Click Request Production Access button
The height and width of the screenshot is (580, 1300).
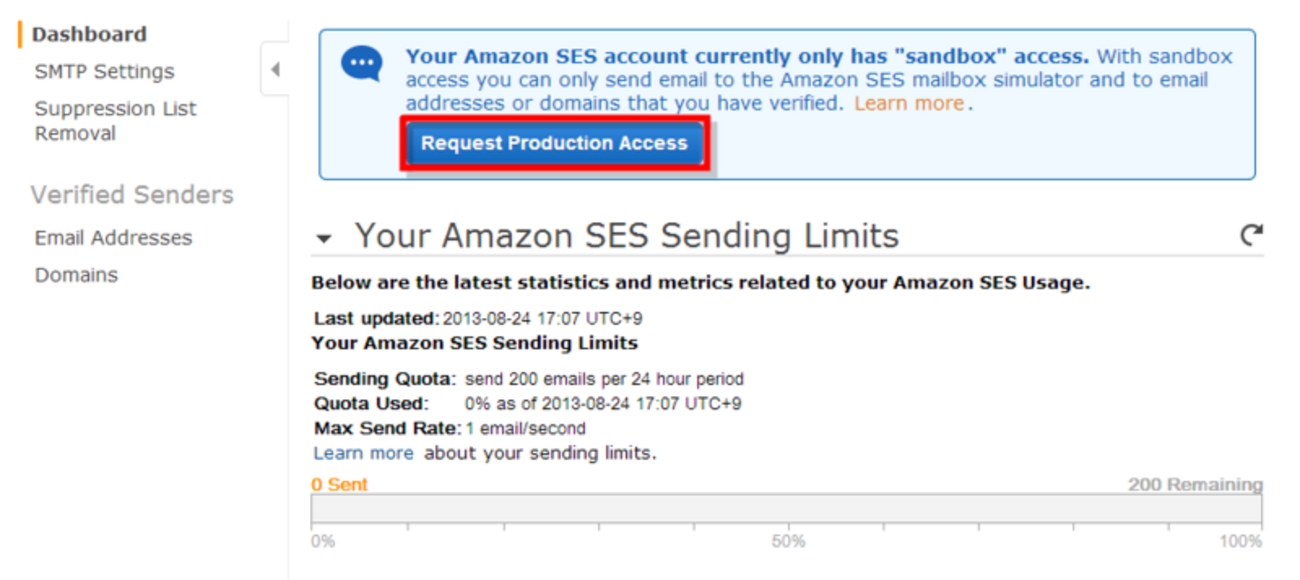point(554,143)
